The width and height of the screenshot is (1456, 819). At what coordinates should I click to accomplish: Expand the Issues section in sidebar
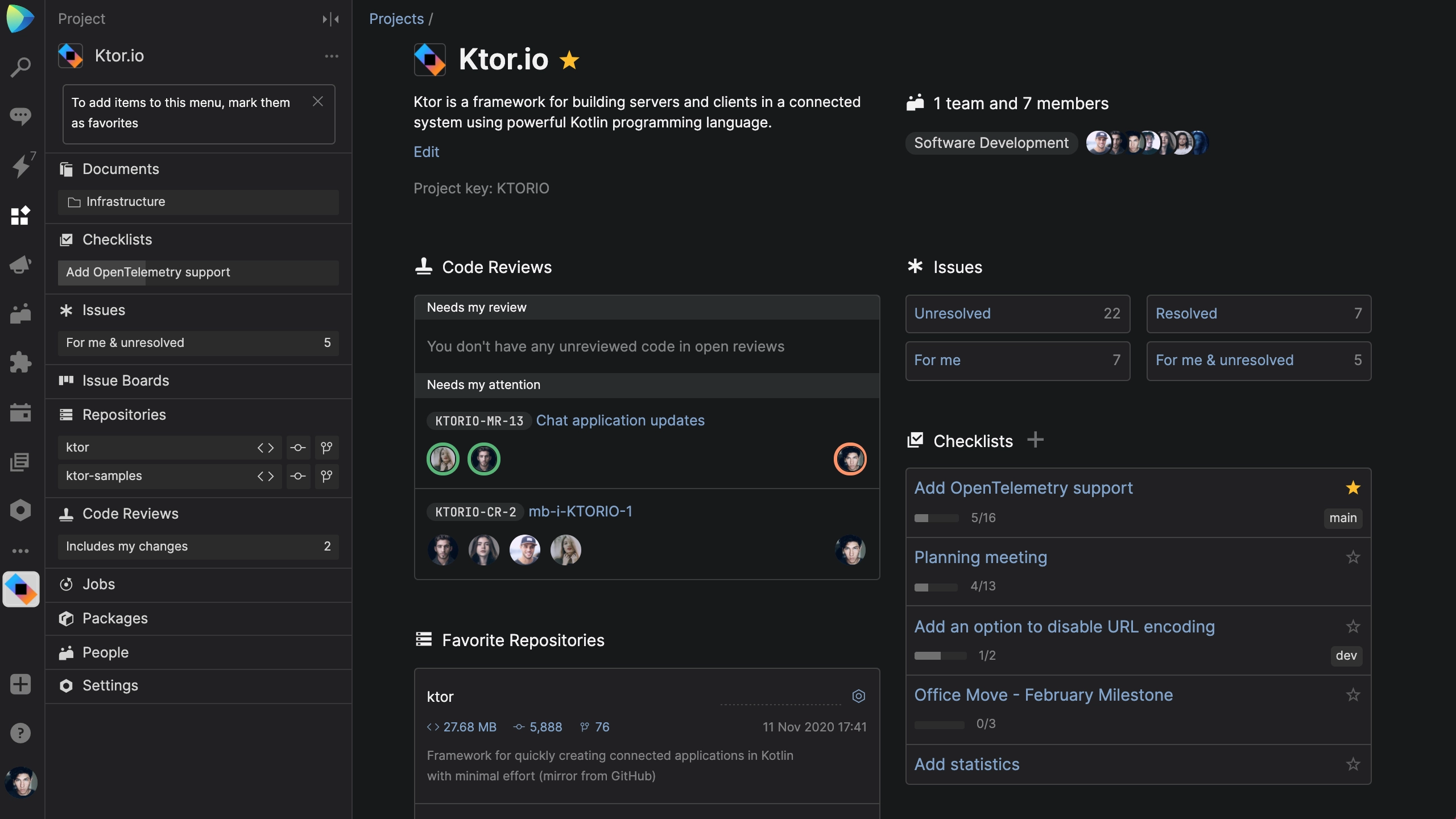(104, 310)
